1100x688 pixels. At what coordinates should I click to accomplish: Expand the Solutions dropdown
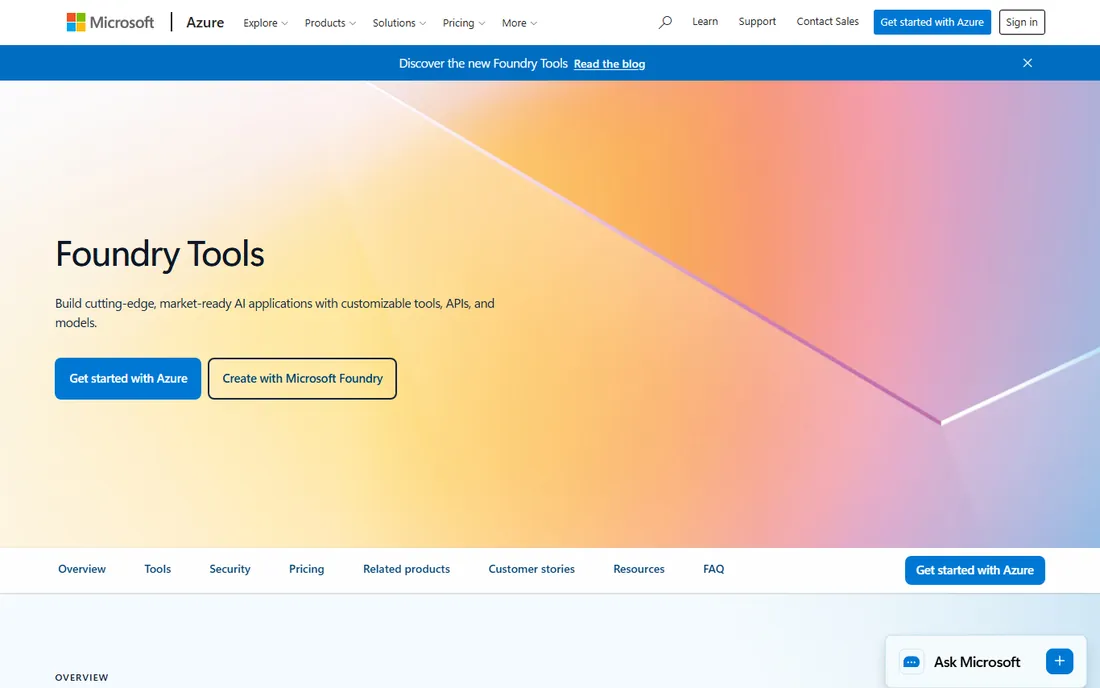(x=399, y=23)
